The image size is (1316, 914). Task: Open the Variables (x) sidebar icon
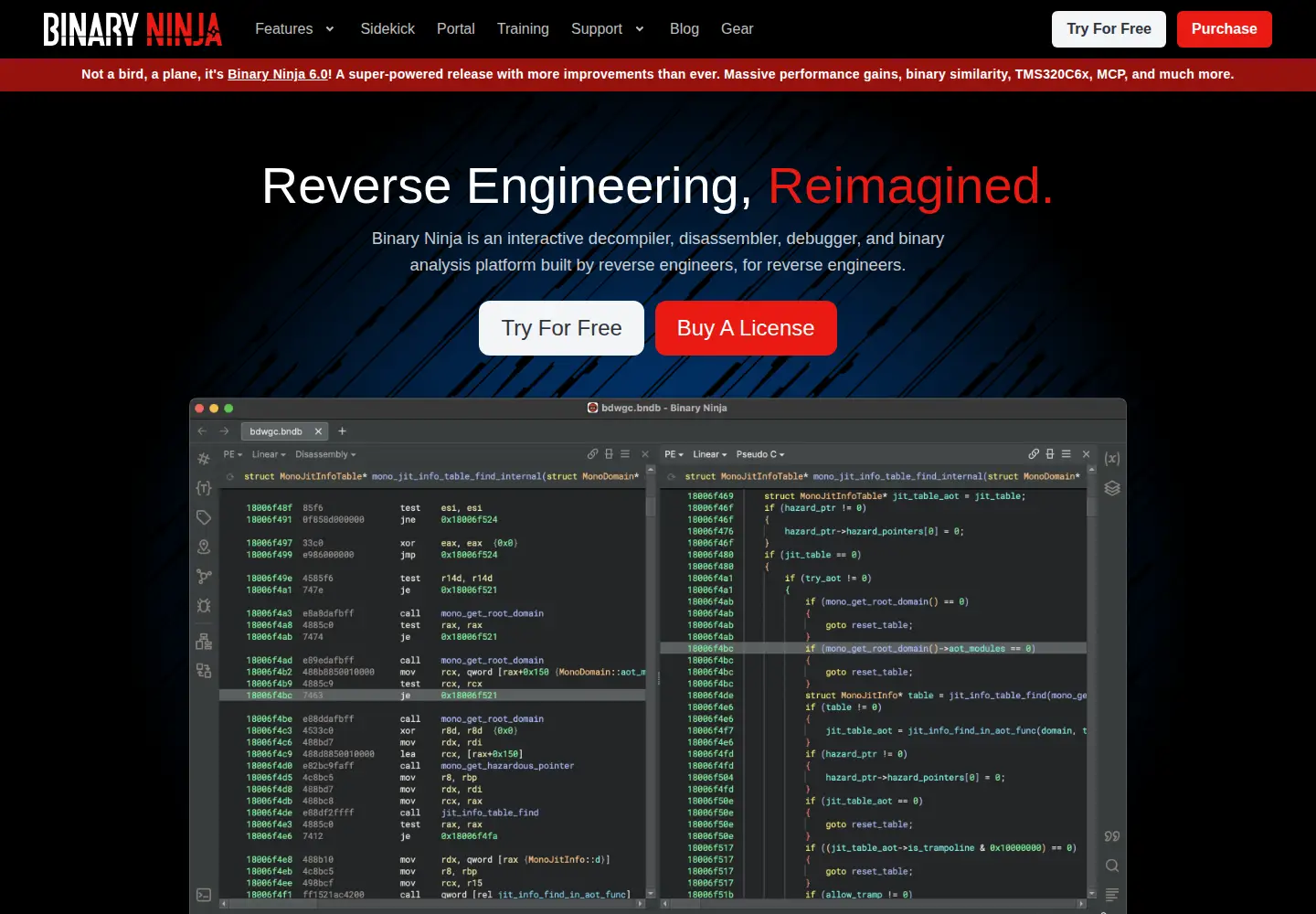point(1112,459)
